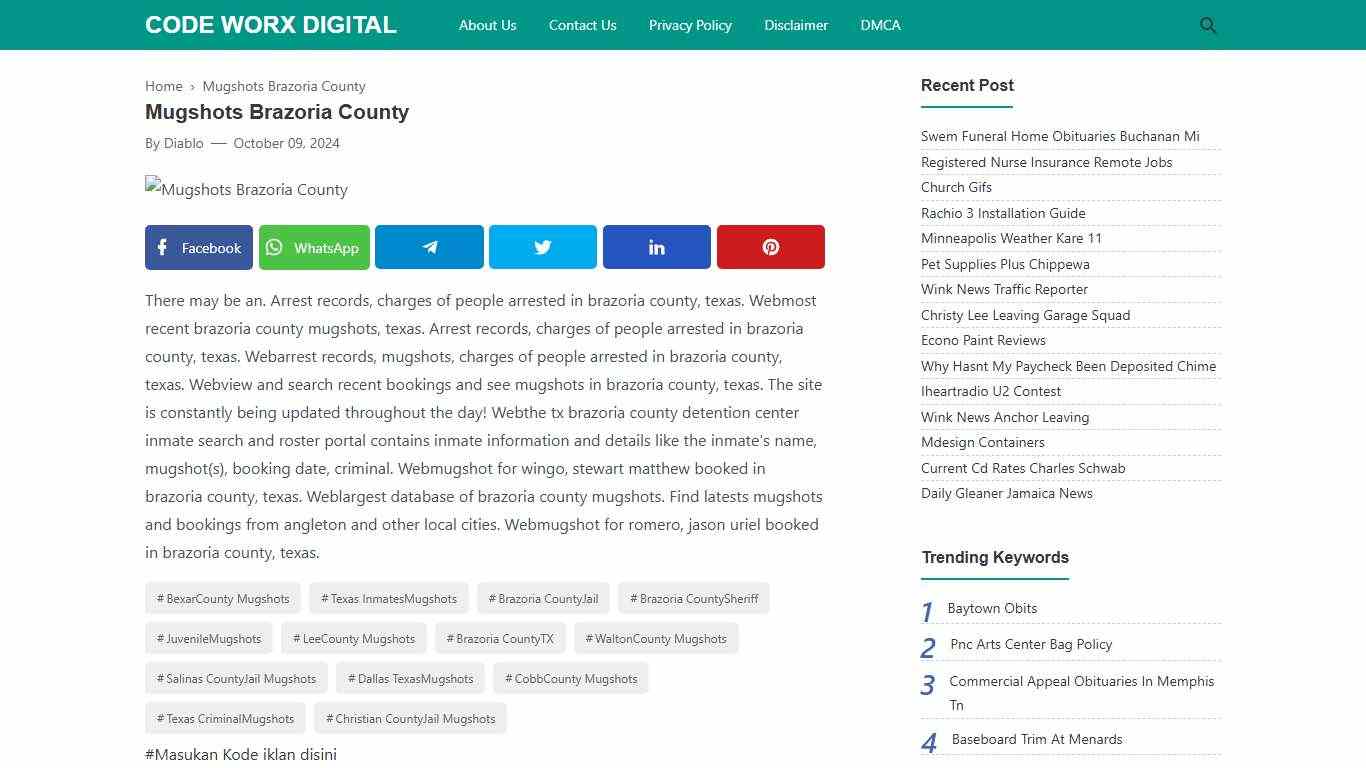Pin the post using the Pinterest button
The image size is (1366, 768).
(770, 247)
